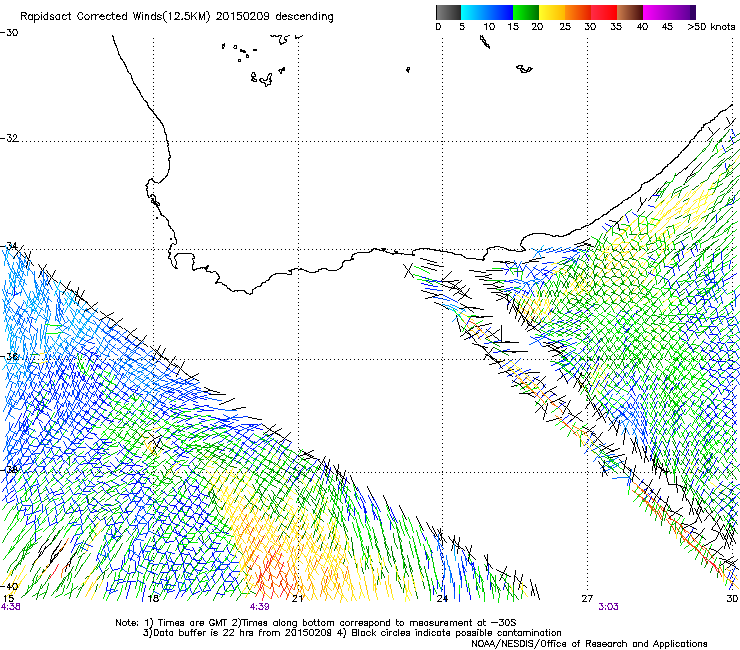Click the purple '4:39' pass time
This screenshot has width=740, height=650.
click(x=260, y=607)
